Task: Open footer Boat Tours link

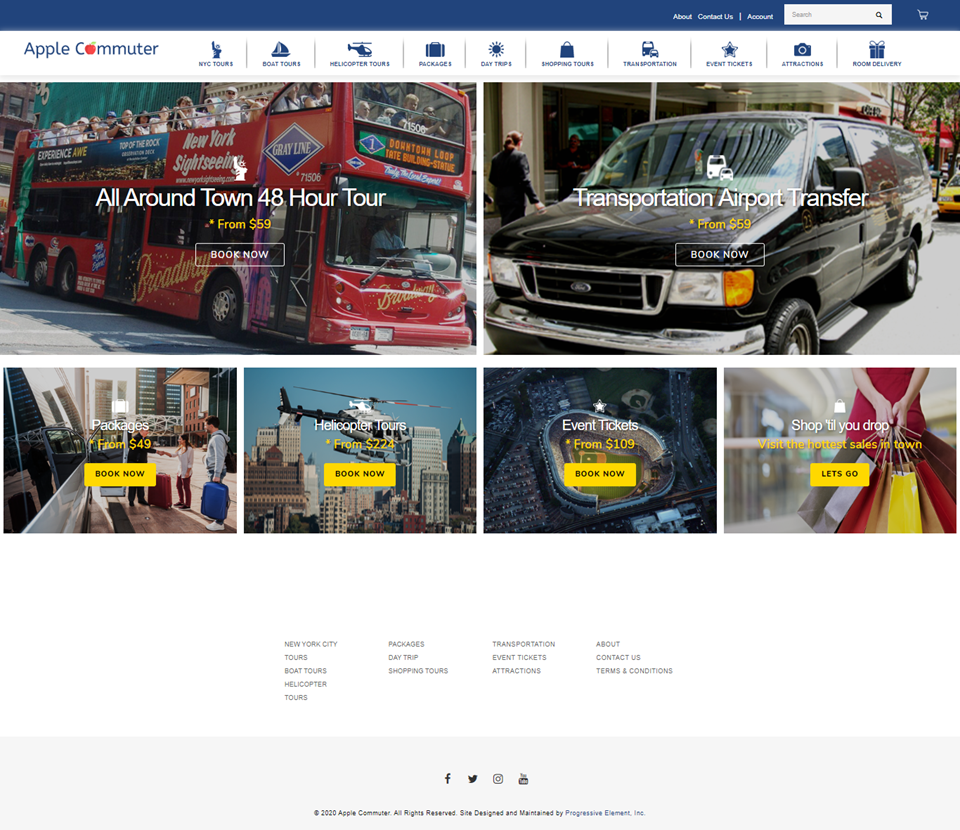Action: click(x=306, y=671)
